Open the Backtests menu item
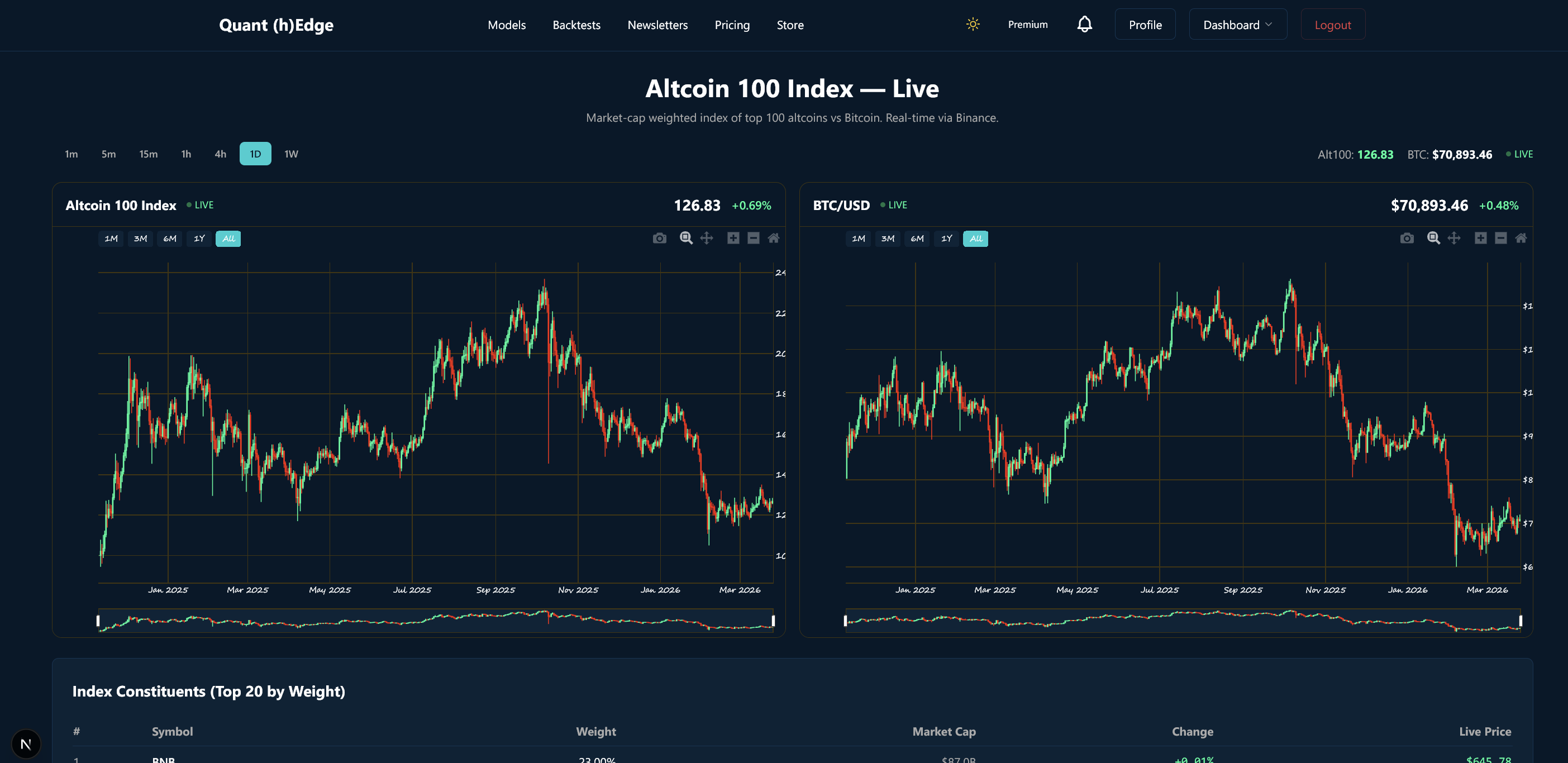Viewport: 1568px width, 763px height. [576, 25]
